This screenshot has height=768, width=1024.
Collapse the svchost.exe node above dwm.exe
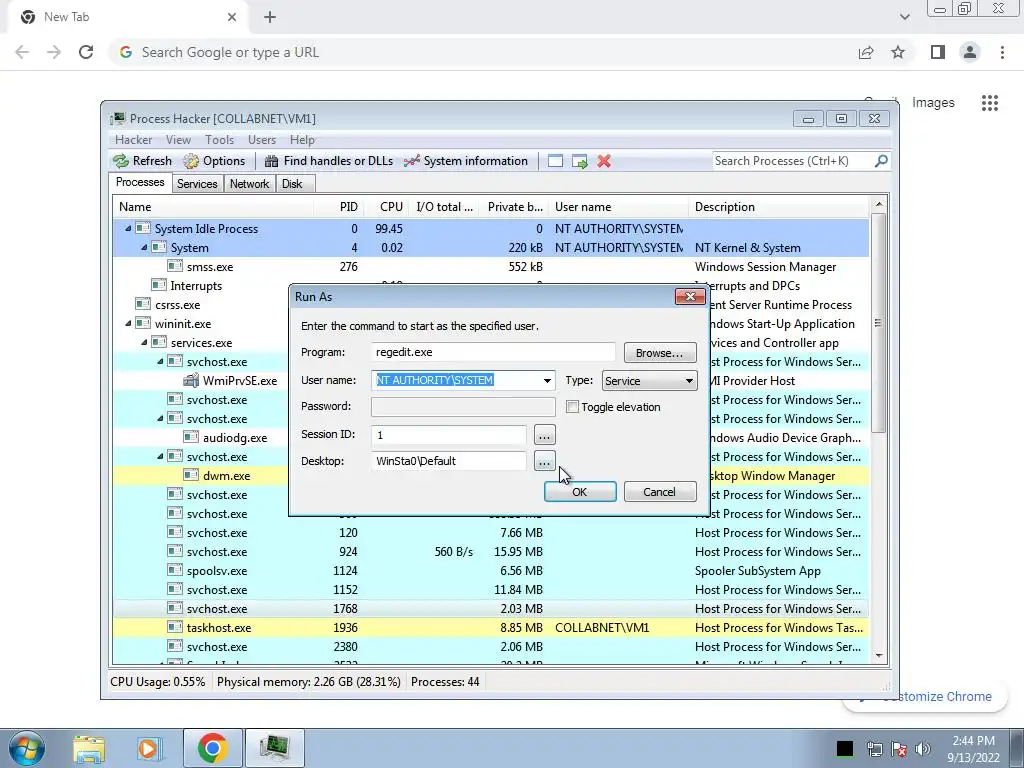(160, 456)
